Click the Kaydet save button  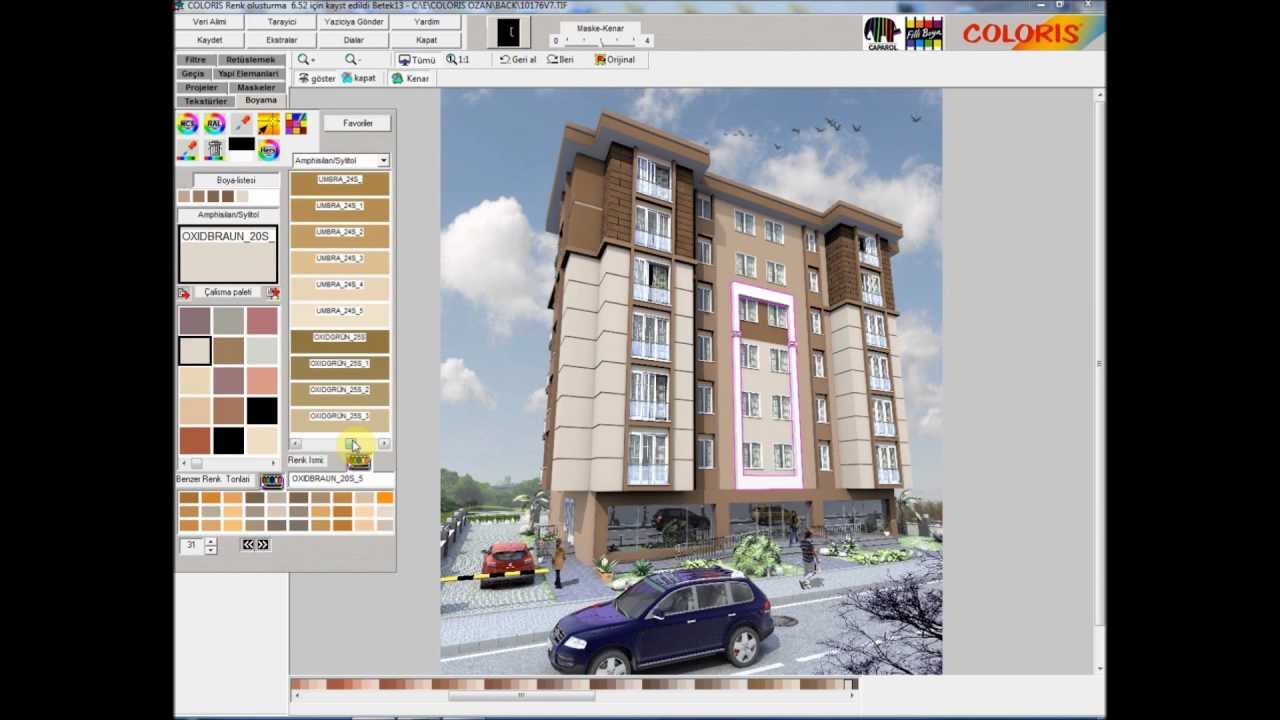click(210, 40)
